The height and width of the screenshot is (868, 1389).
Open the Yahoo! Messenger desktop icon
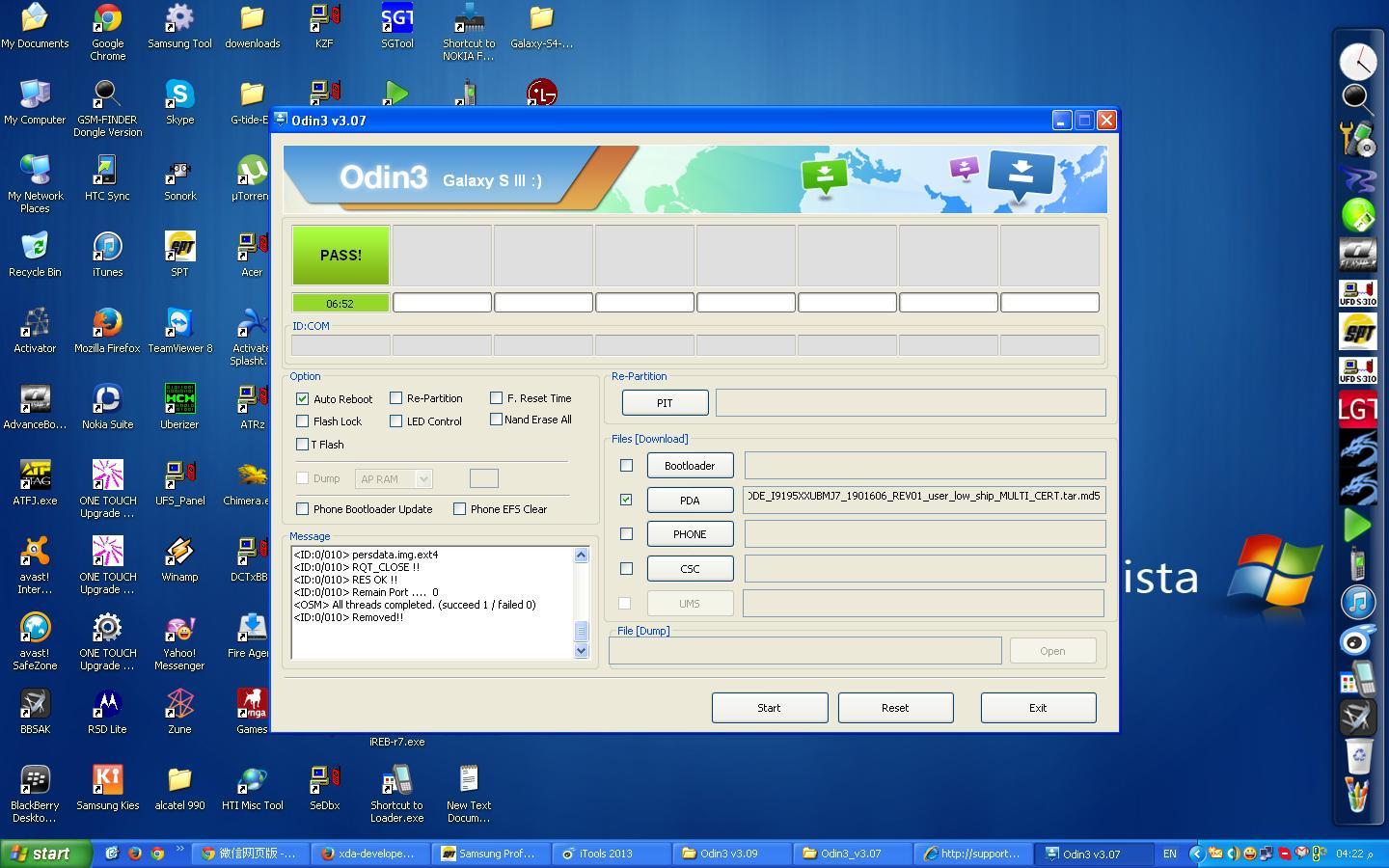179,642
